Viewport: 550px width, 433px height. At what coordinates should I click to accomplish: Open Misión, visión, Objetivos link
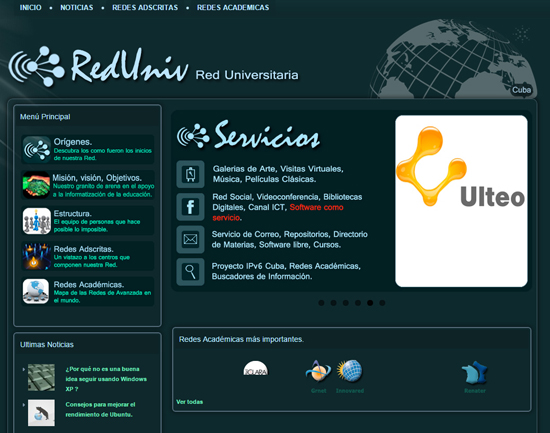click(x=97, y=178)
